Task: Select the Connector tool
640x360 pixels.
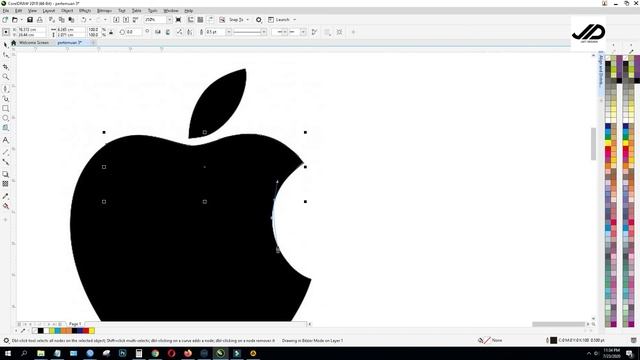Action: click(5, 162)
